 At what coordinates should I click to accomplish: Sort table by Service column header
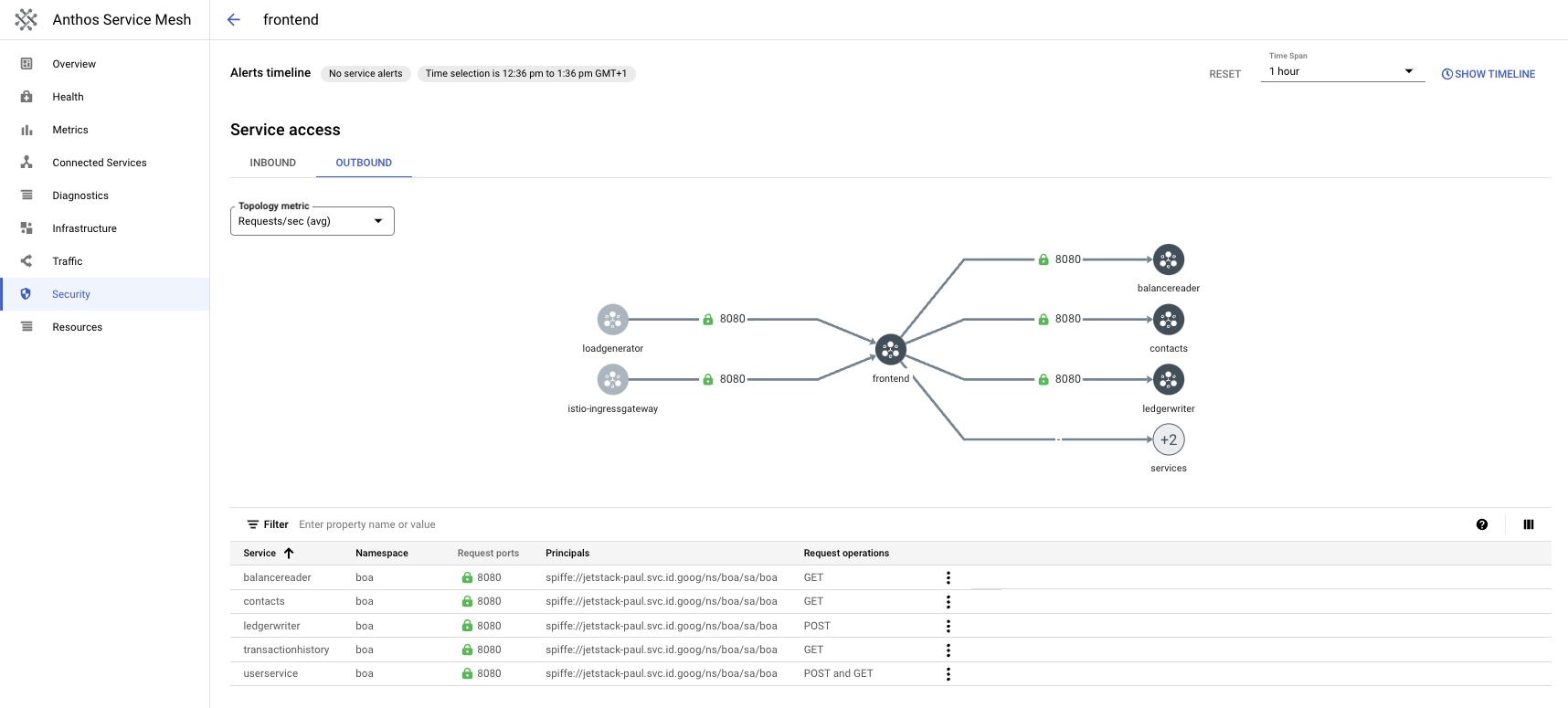tap(260, 554)
